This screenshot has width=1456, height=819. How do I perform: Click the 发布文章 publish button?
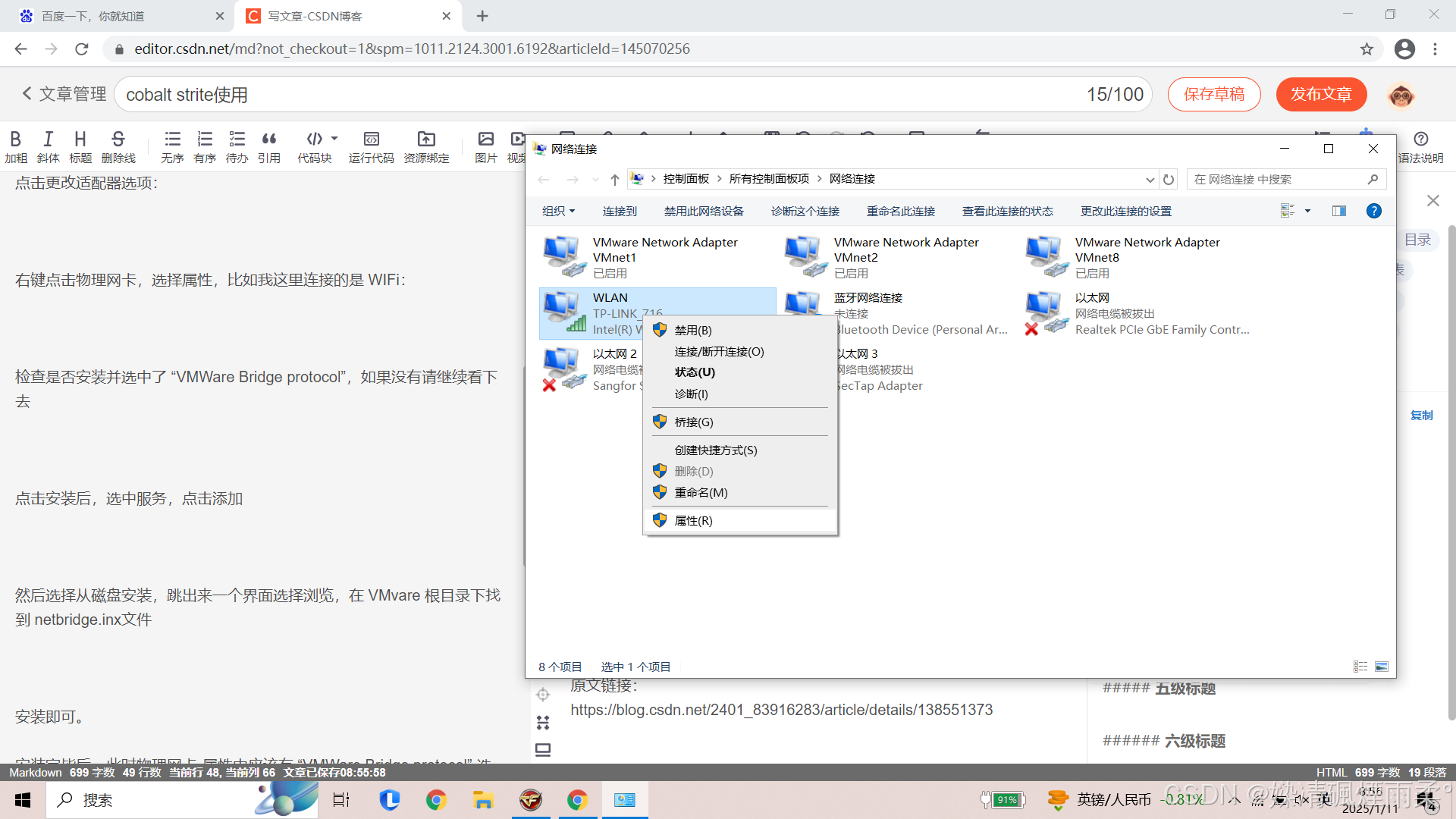point(1321,94)
